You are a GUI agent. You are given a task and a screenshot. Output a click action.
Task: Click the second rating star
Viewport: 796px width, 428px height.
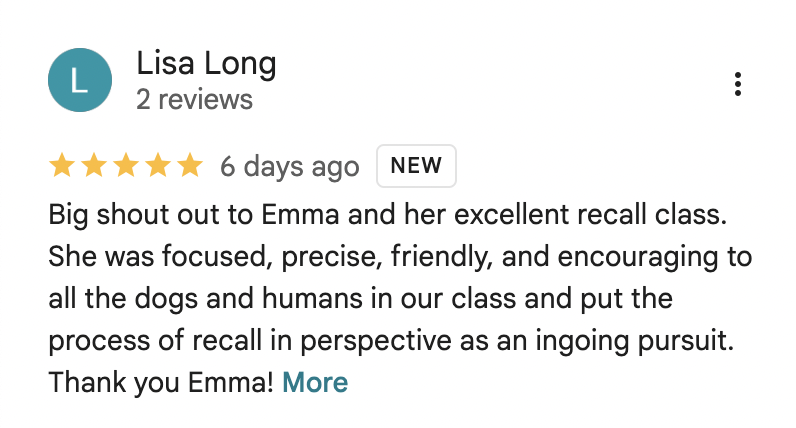pyautogui.click(x=94, y=166)
